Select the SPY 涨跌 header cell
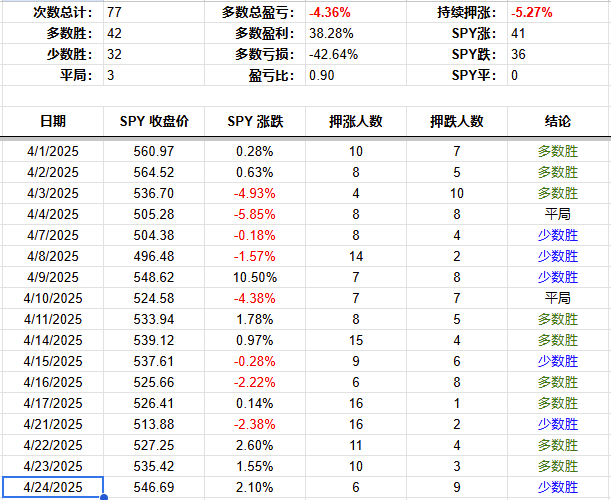This screenshot has height=500, width=611. pyautogui.click(x=254, y=121)
